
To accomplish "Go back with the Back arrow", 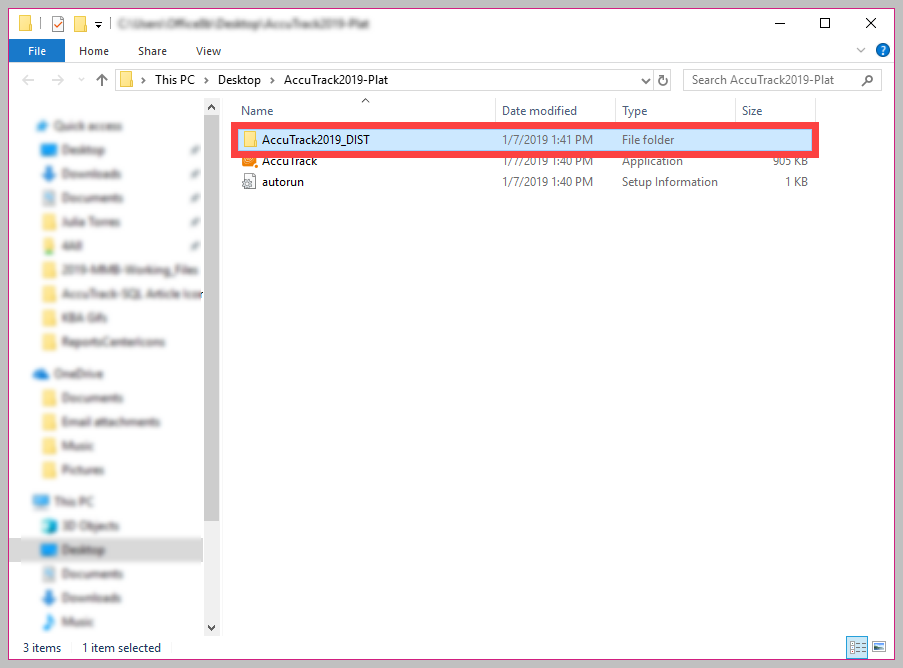I will click(28, 80).
